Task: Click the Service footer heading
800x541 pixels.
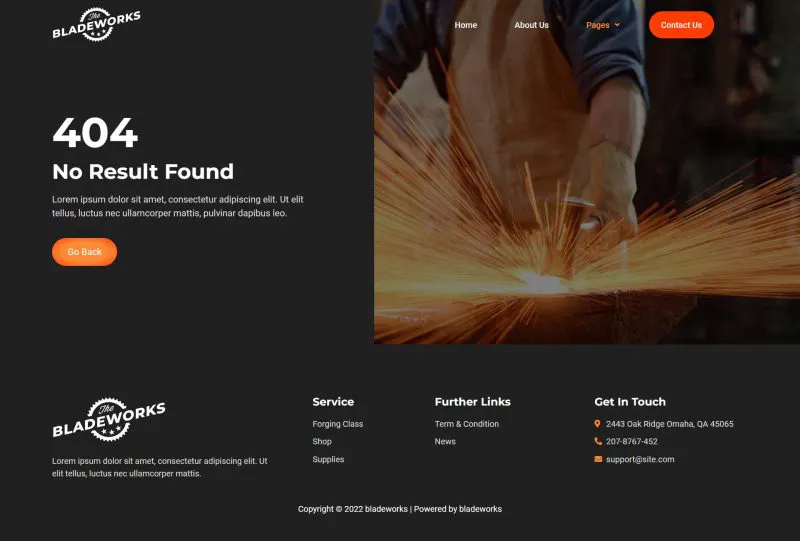Action: (333, 402)
